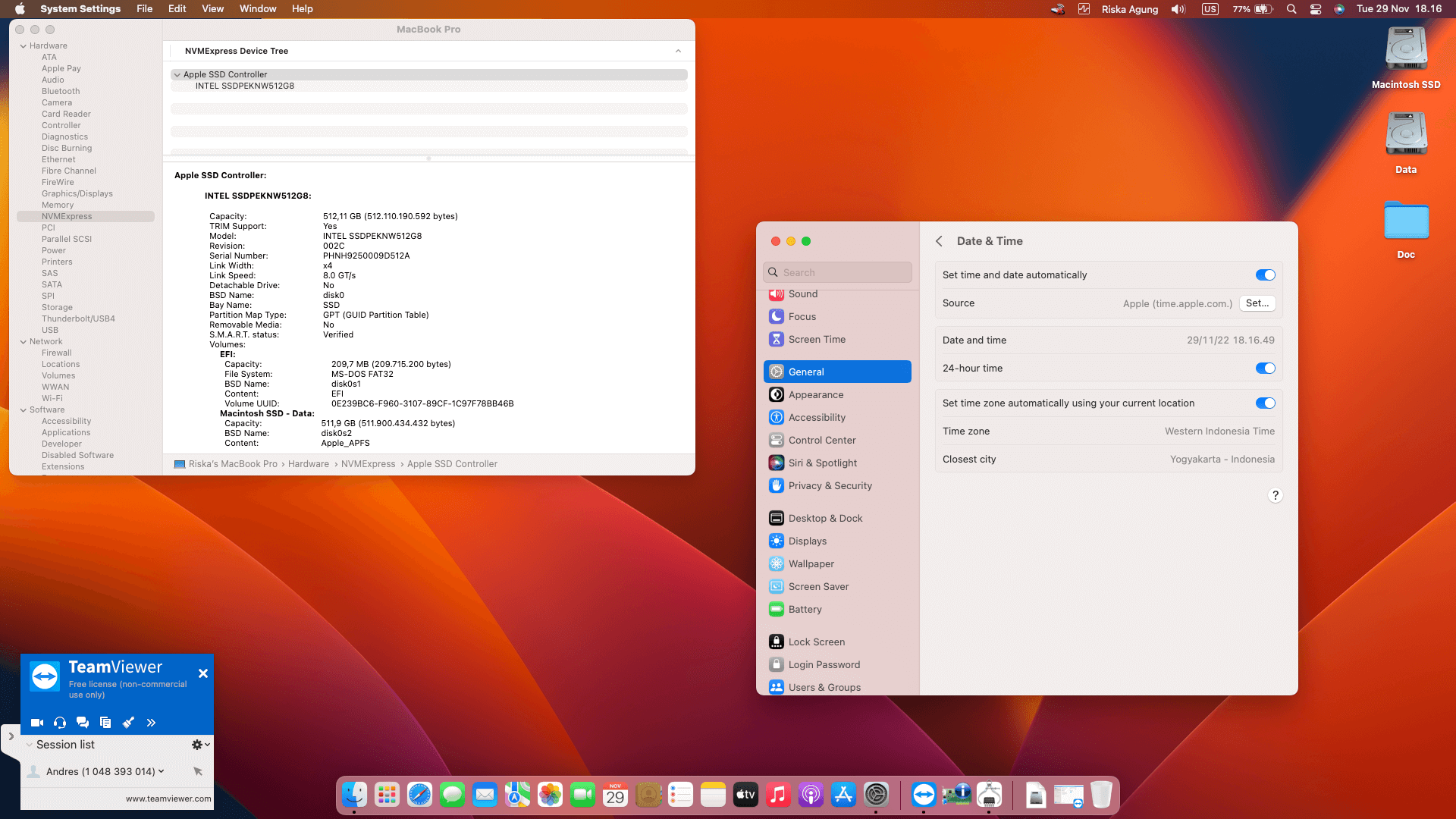Click the TeamViewer video camera icon
The width and height of the screenshot is (1456, 819).
coord(36,723)
